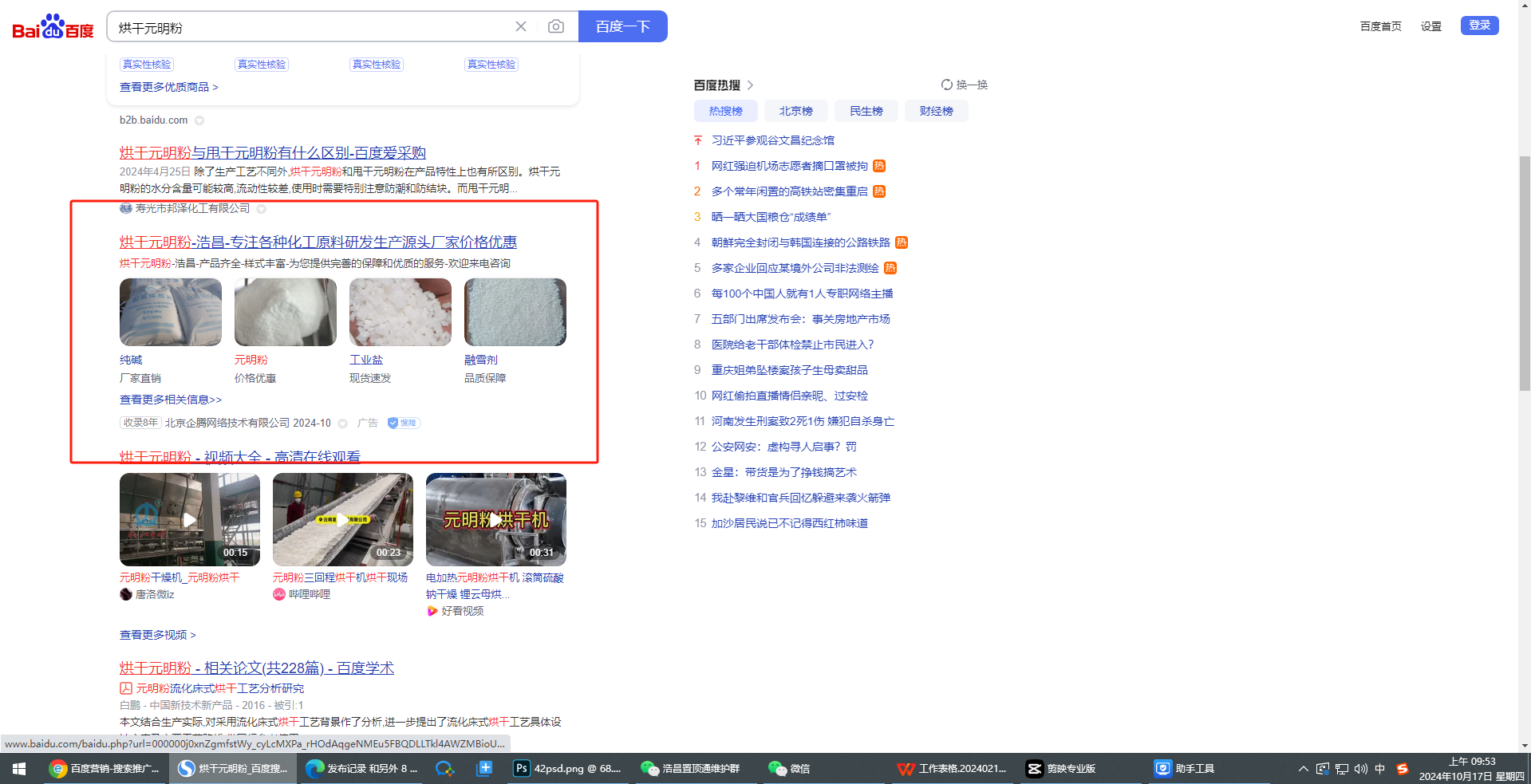Click the Baidu logo
Screen dimensions: 1531x784
(x=53, y=27)
